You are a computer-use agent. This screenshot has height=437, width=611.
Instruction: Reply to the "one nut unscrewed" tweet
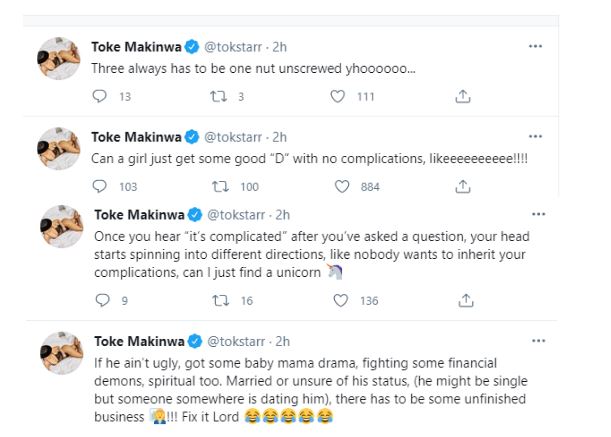click(x=99, y=97)
